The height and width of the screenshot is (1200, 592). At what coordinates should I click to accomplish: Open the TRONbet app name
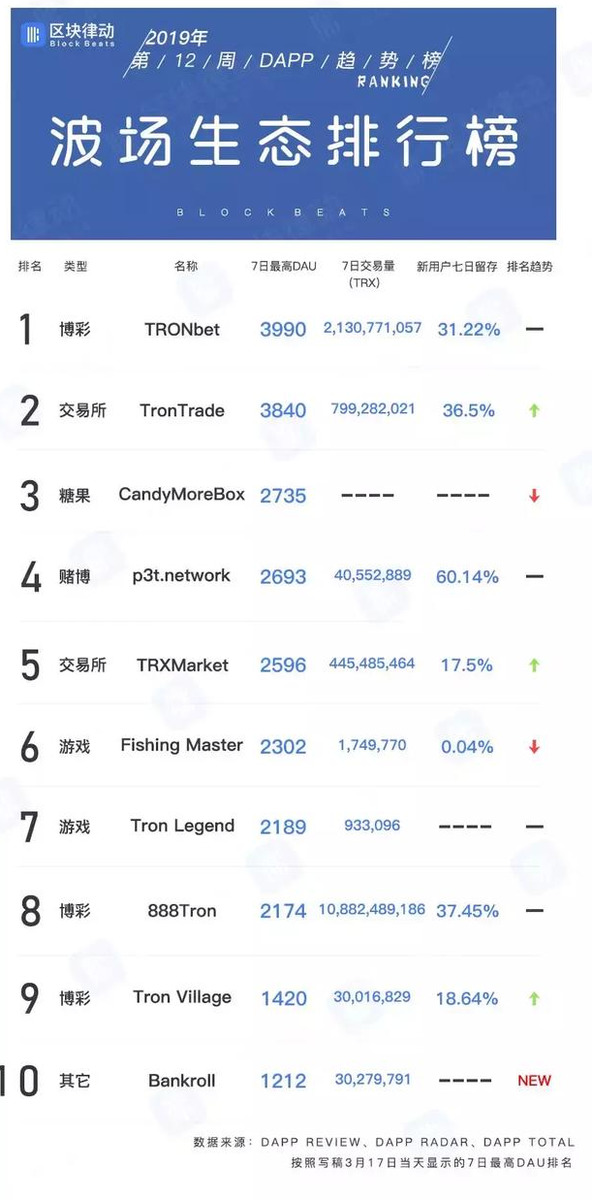(x=182, y=329)
